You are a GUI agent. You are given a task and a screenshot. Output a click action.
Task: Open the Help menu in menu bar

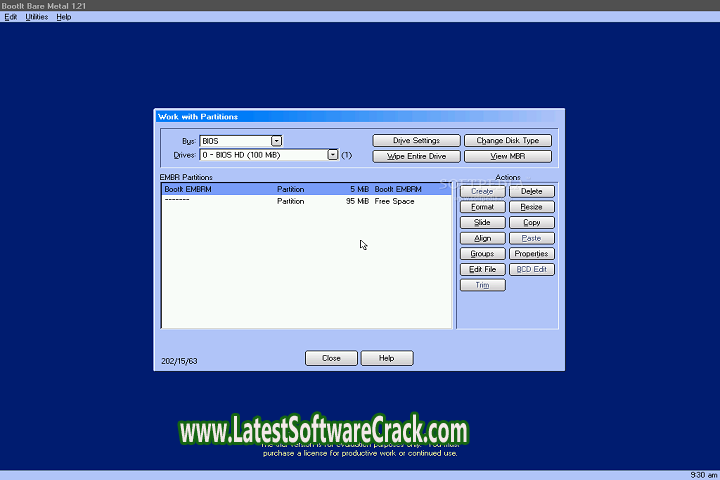64,17
